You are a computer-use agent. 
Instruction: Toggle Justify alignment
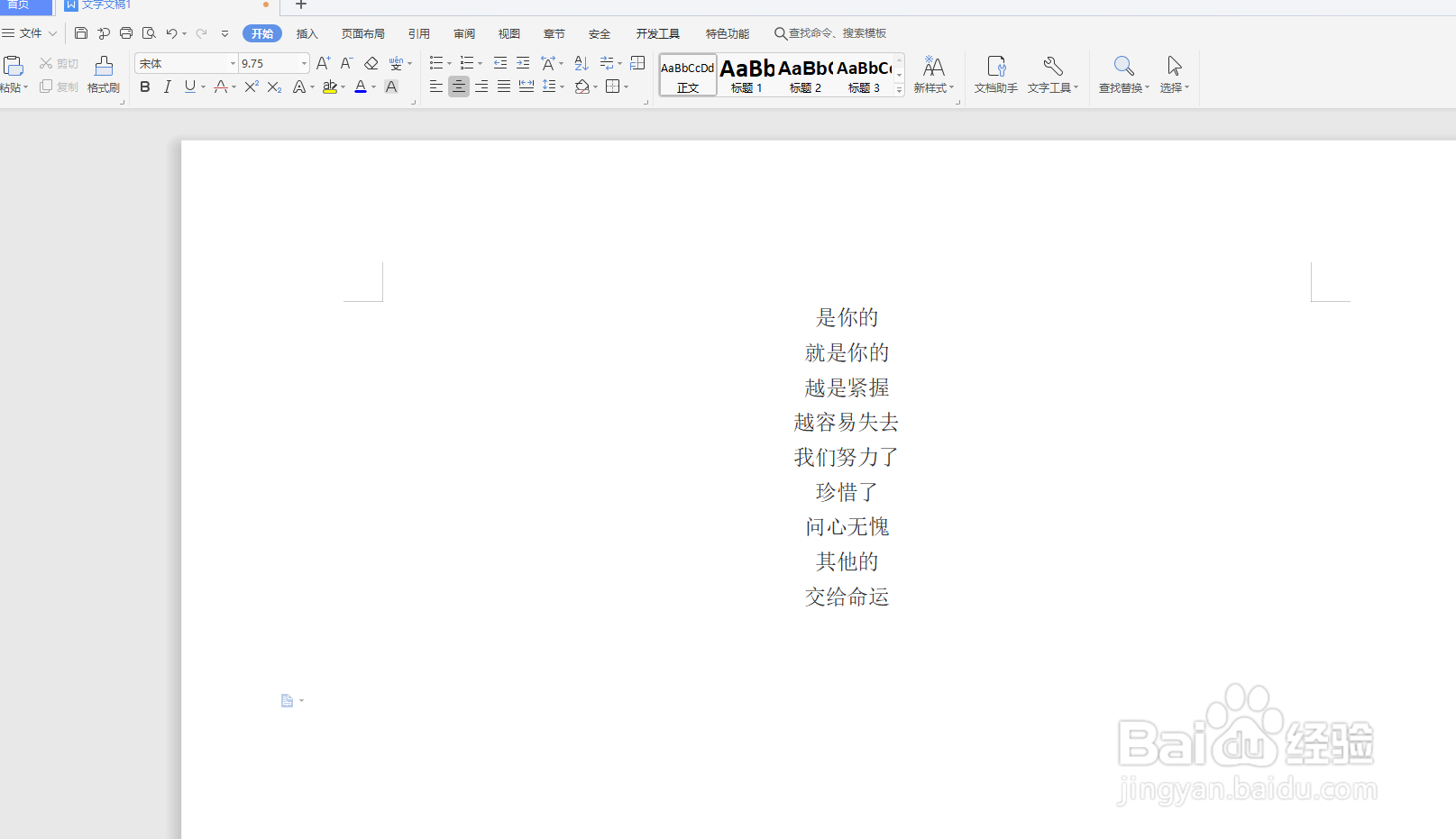tap(504, 87)
